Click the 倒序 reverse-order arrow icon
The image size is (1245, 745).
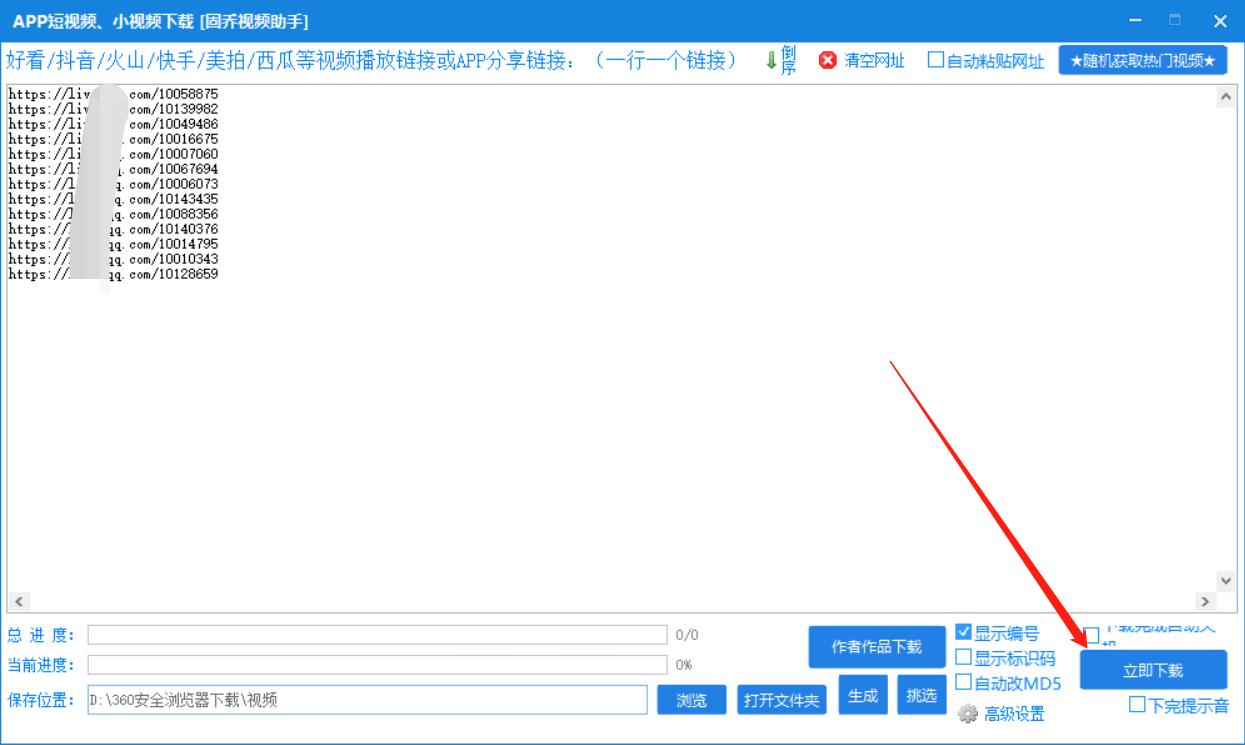click(771, 61)
